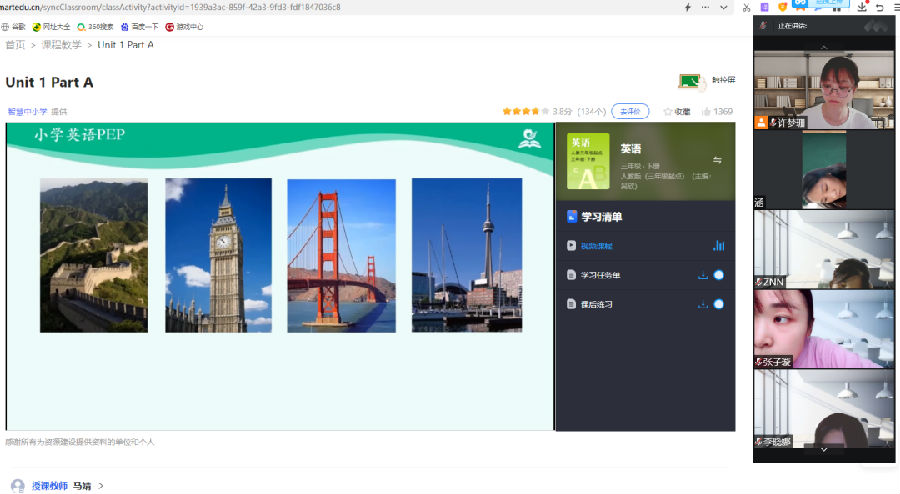Toggle the 课后练习 round switch
The height and width of the screenshot is (494, 900).
718,304
